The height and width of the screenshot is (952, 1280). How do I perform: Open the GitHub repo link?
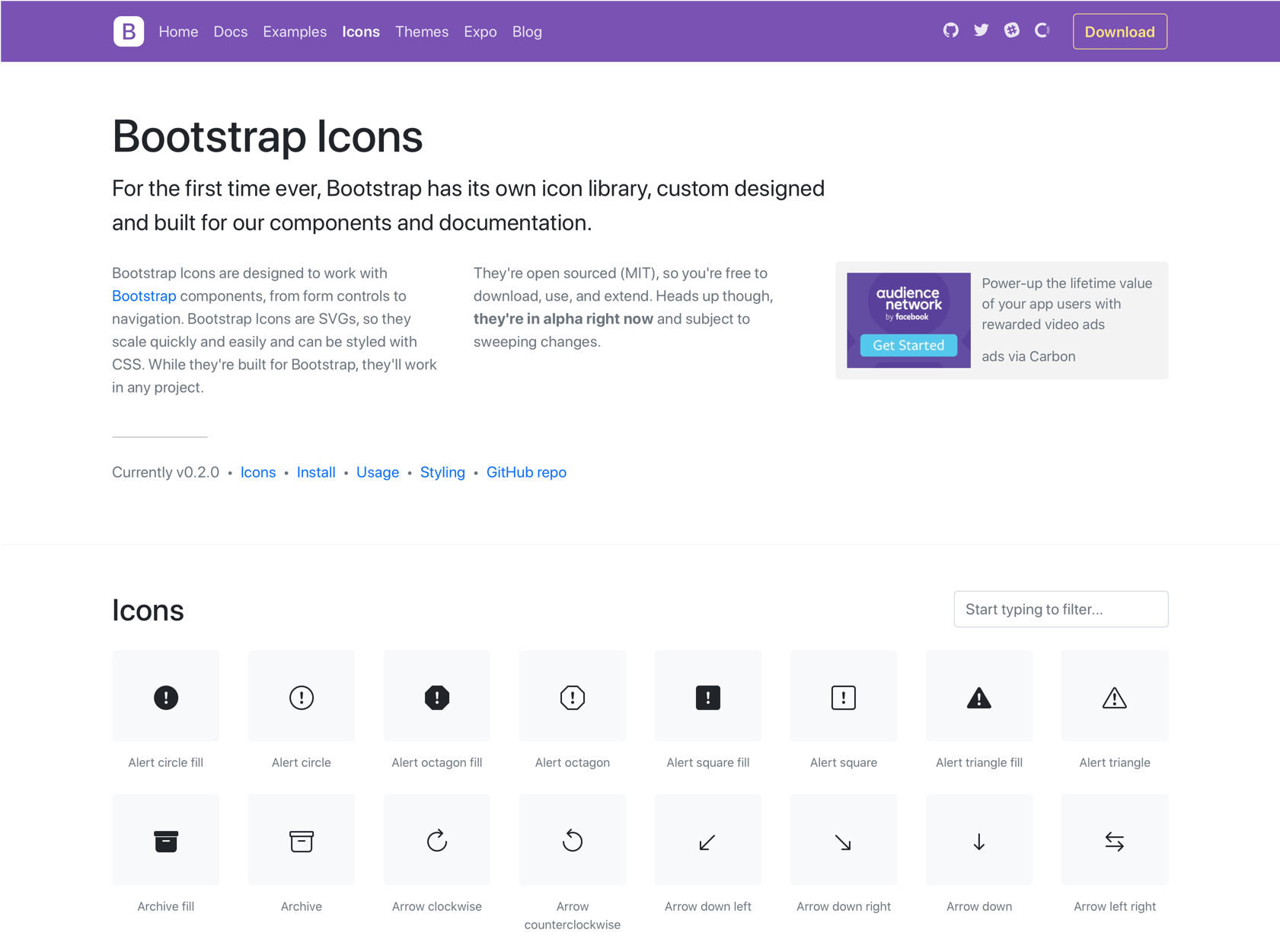(x=526, y=472)
